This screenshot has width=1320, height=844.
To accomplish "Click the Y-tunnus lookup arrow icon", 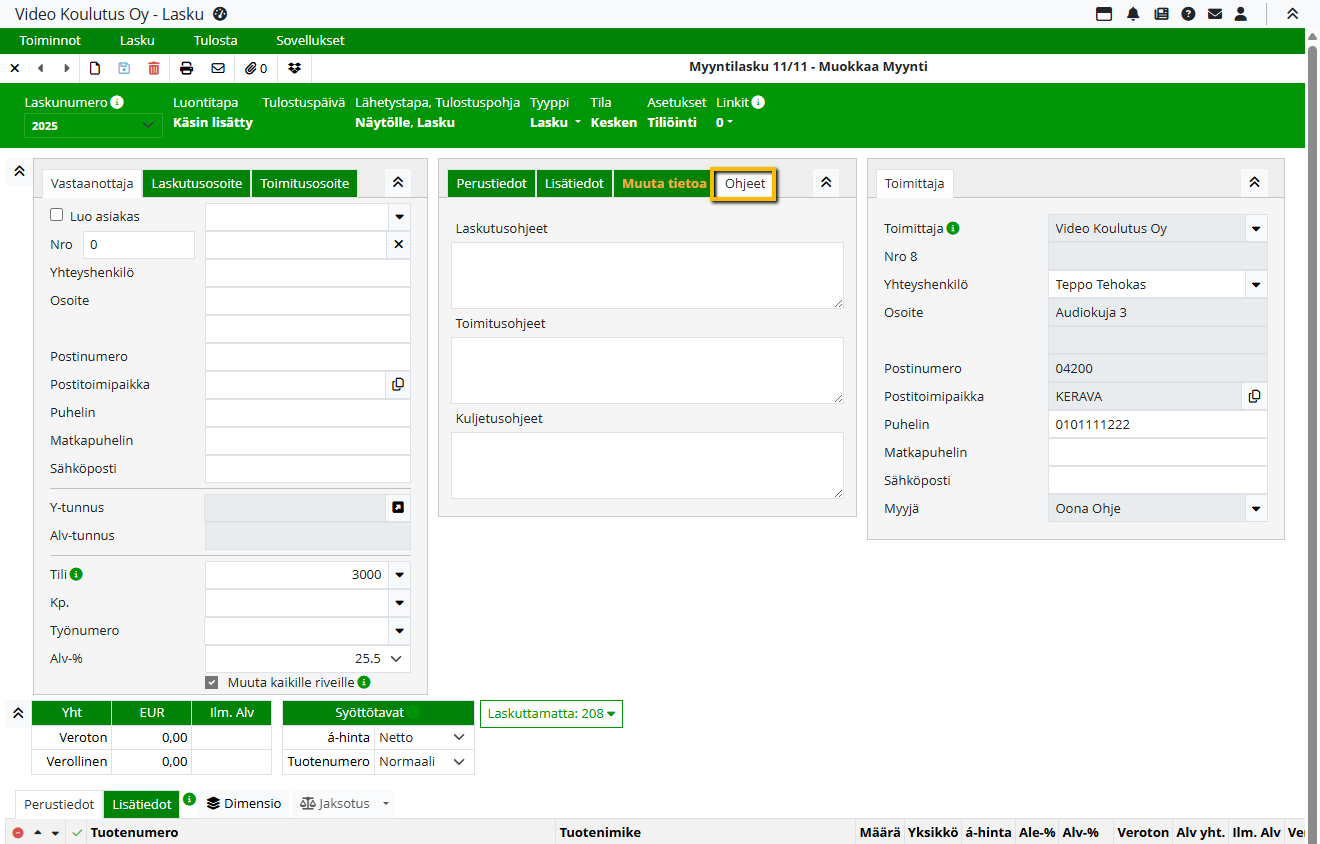I will 398,508.
